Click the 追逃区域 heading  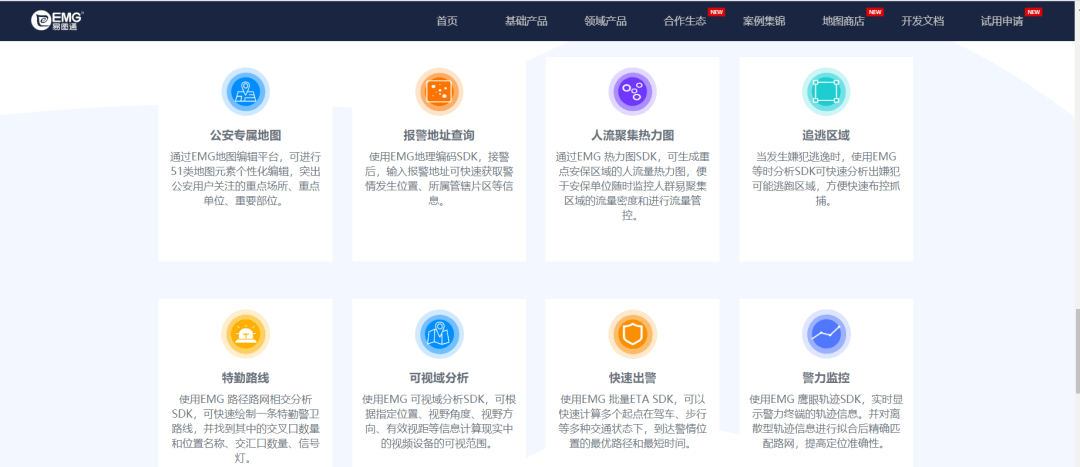coord(826,135)
